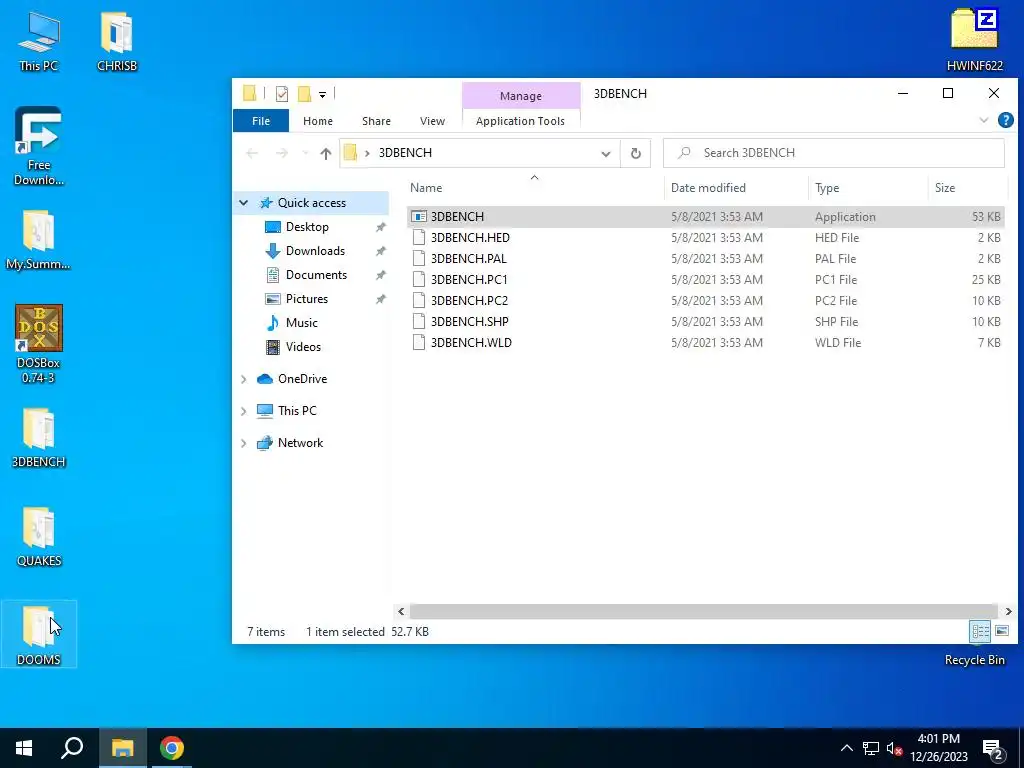
Task: Select the 3DBENCH application file
Action: 705,217
